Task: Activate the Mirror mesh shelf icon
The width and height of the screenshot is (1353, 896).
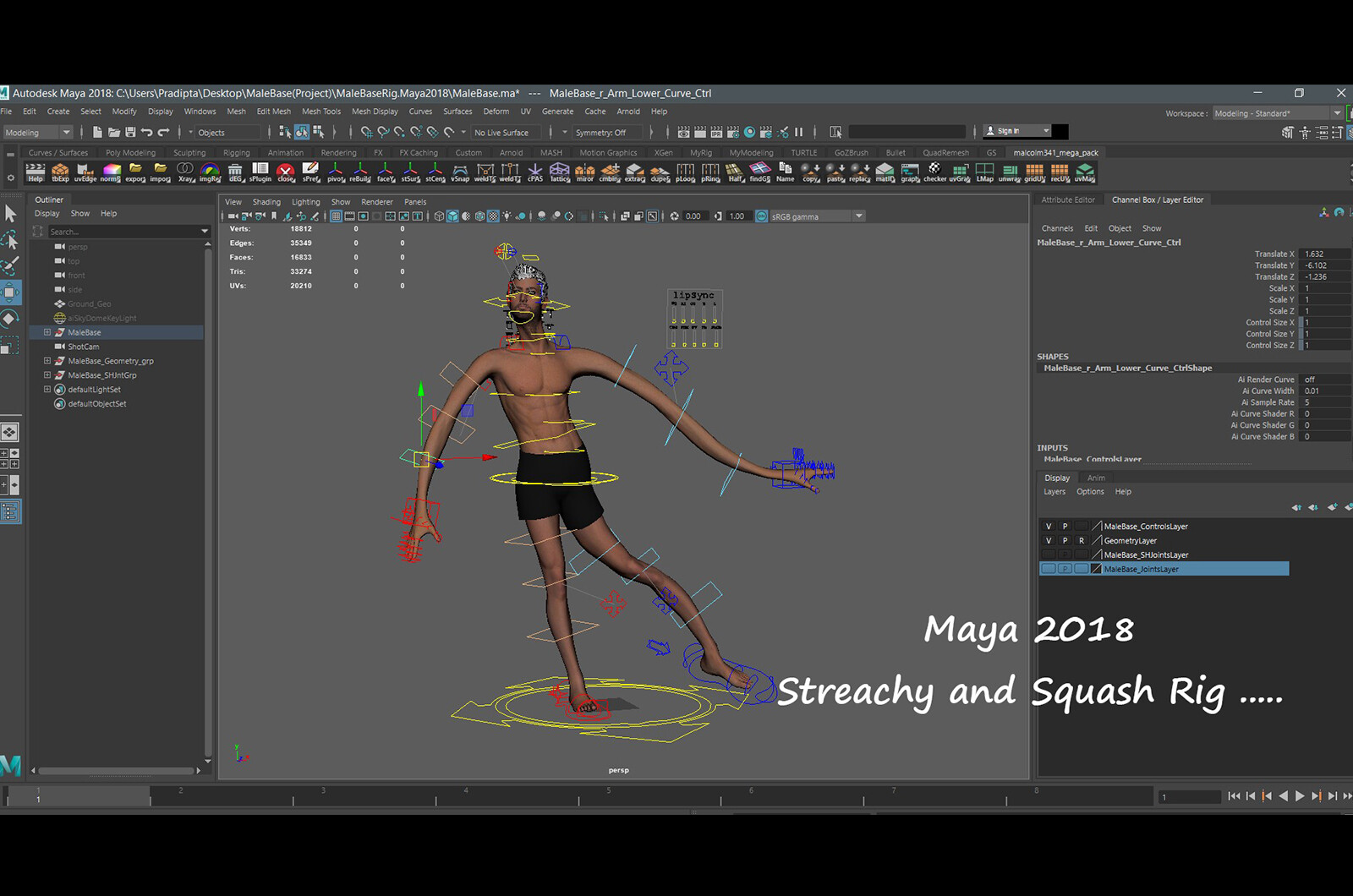Action: tap(583, 173)
